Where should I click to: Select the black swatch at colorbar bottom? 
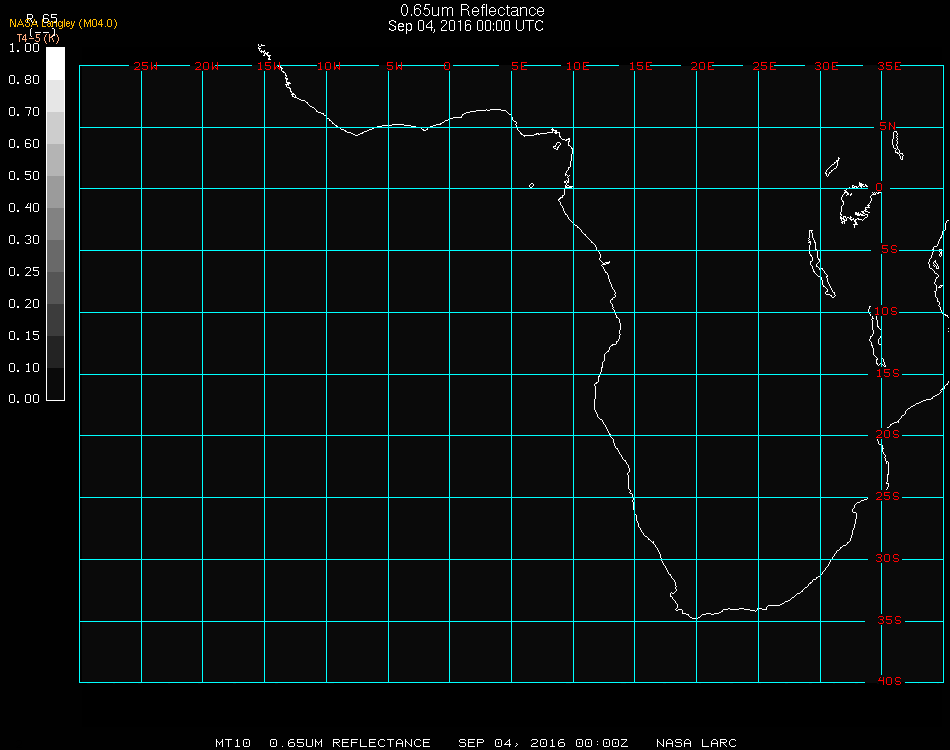click(x=55, y=384)
